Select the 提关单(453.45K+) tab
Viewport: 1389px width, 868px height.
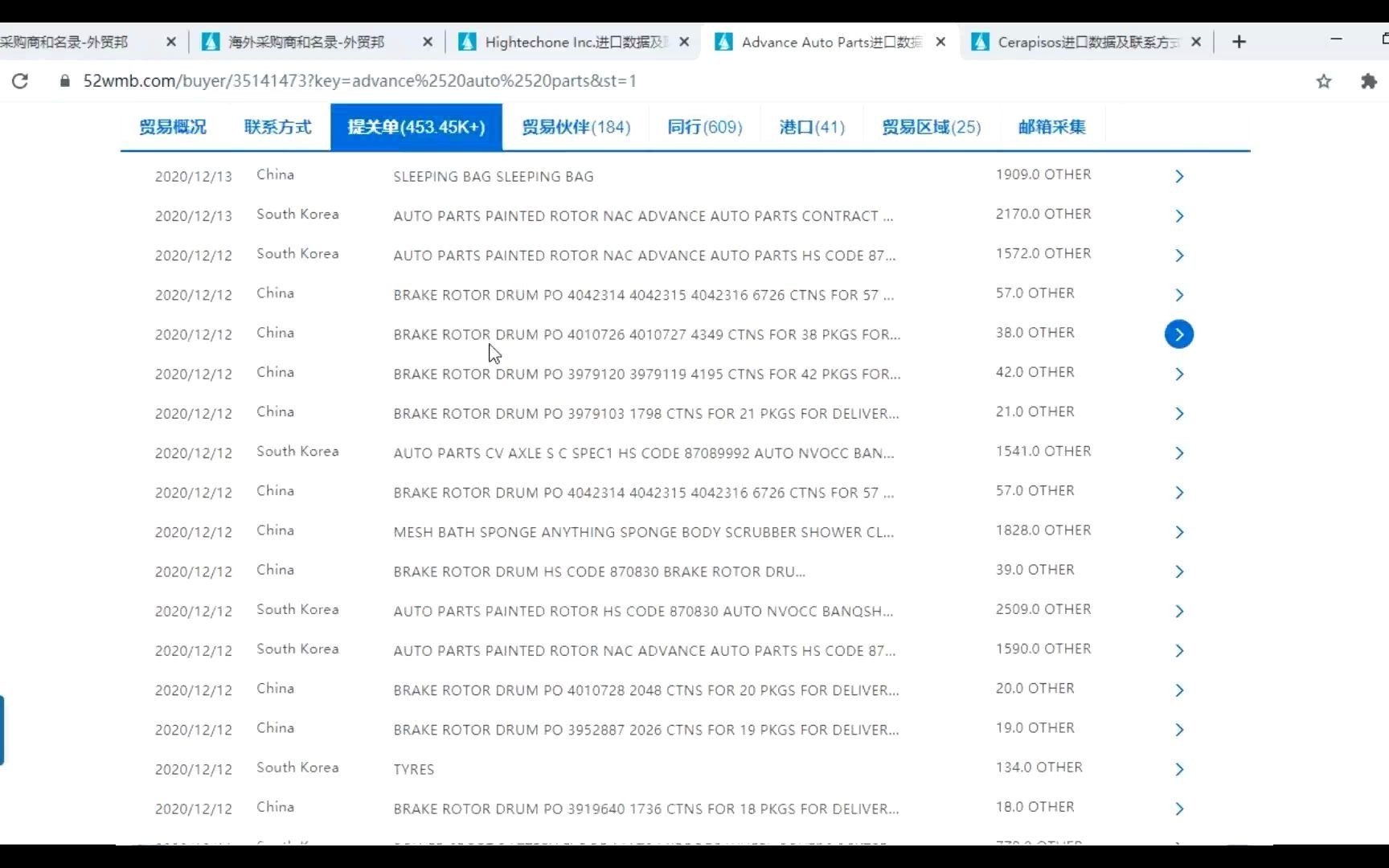click(x=416, y=127)
